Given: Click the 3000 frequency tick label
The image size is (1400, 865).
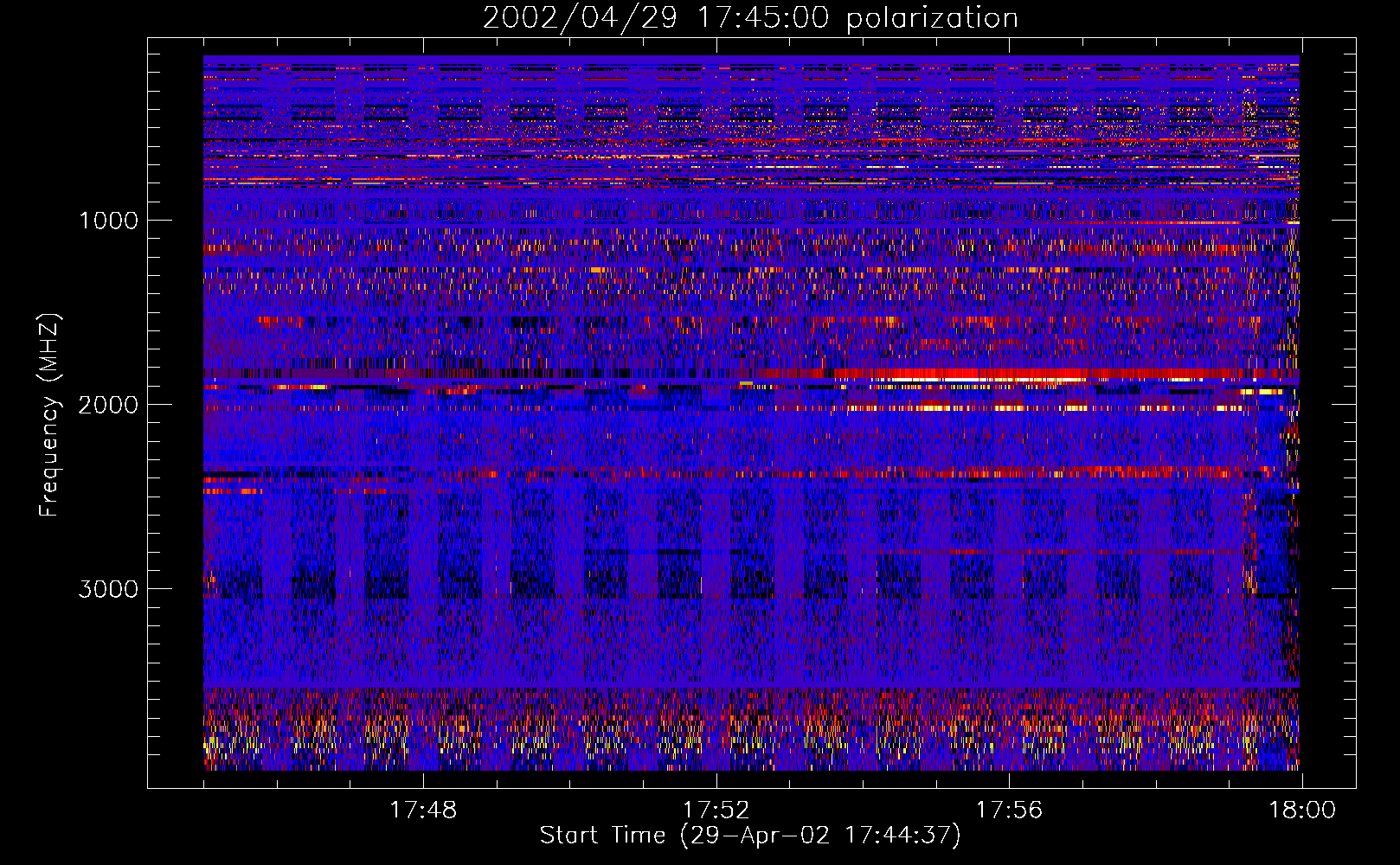Looking at the screenshot, I should point(108,589).
